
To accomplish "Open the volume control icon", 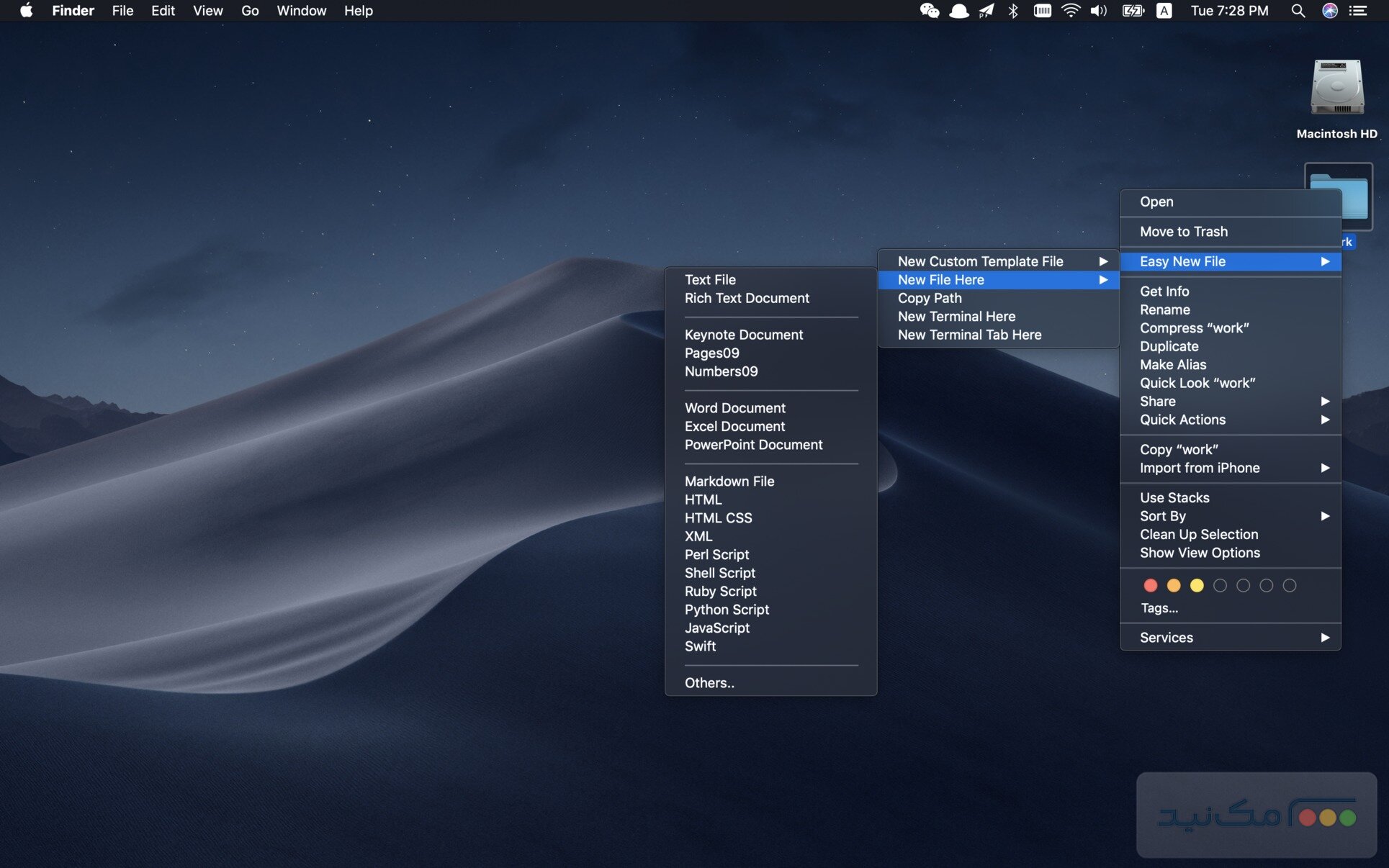I will (1098, 11).
